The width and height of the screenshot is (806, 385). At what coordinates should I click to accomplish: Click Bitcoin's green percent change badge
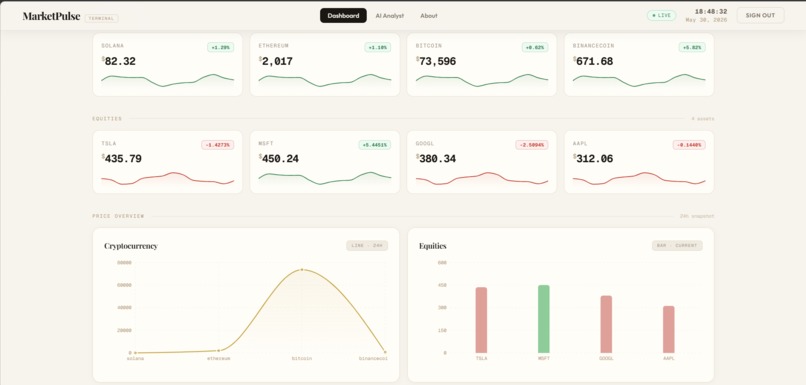(535, 47)
